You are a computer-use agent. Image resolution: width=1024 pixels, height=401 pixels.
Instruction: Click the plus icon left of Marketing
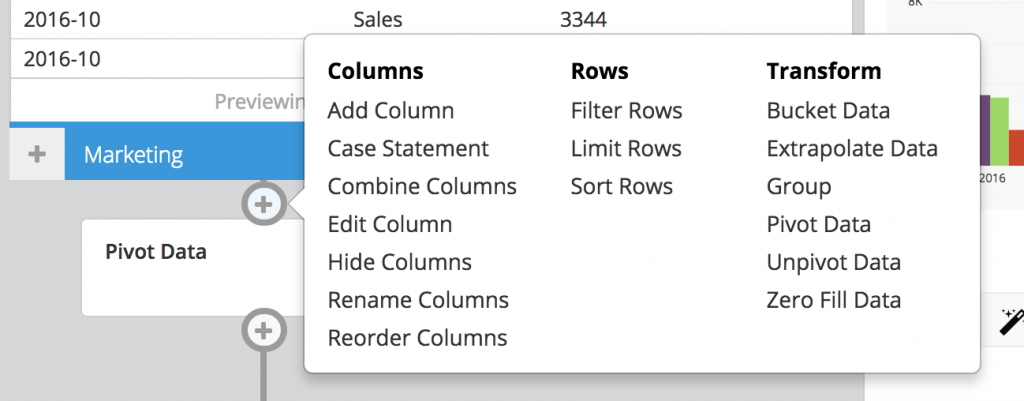[37, 154]
